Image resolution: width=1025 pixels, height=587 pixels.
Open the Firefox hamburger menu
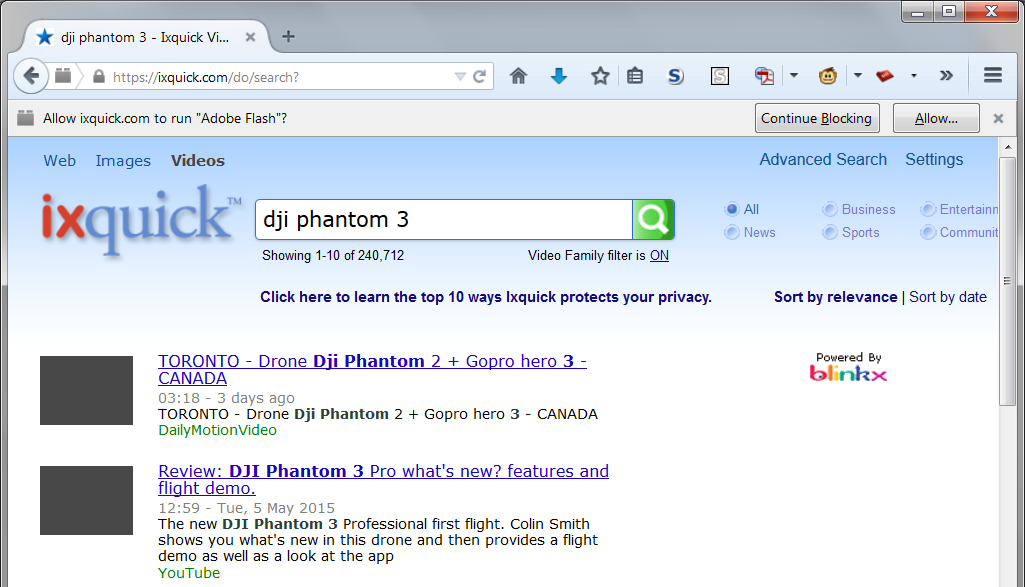click(993, 76)
